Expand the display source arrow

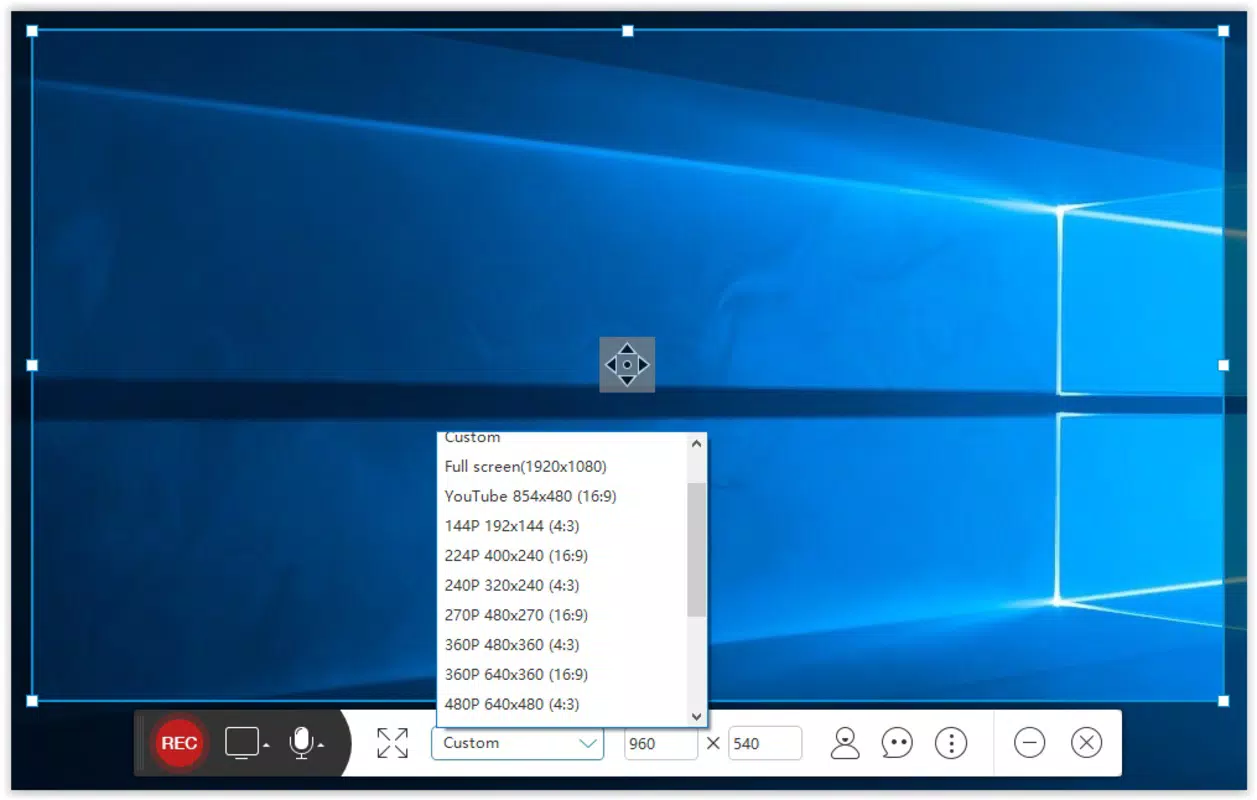pos(267,746)
